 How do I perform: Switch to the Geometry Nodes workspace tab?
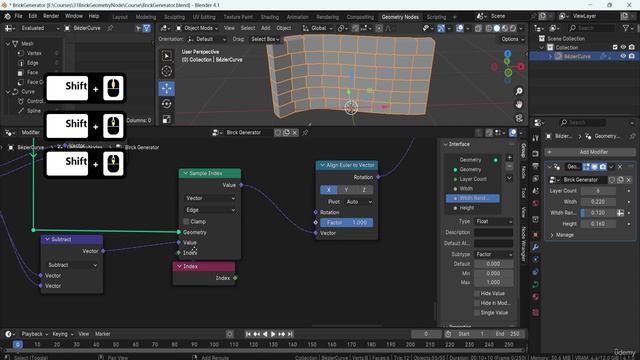tap(400, 17)
